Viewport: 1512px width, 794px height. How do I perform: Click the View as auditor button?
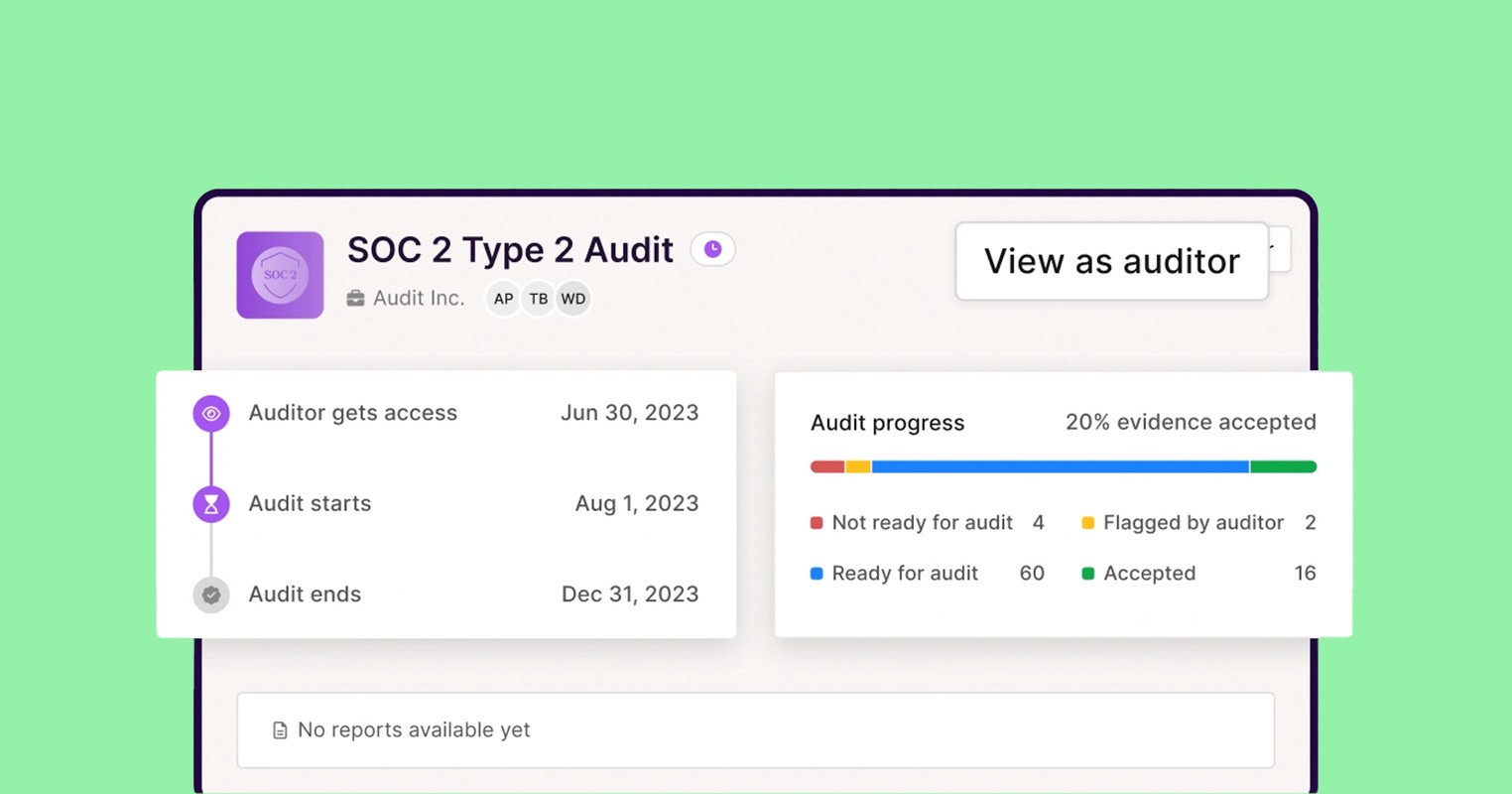(x=1111, y=261)
